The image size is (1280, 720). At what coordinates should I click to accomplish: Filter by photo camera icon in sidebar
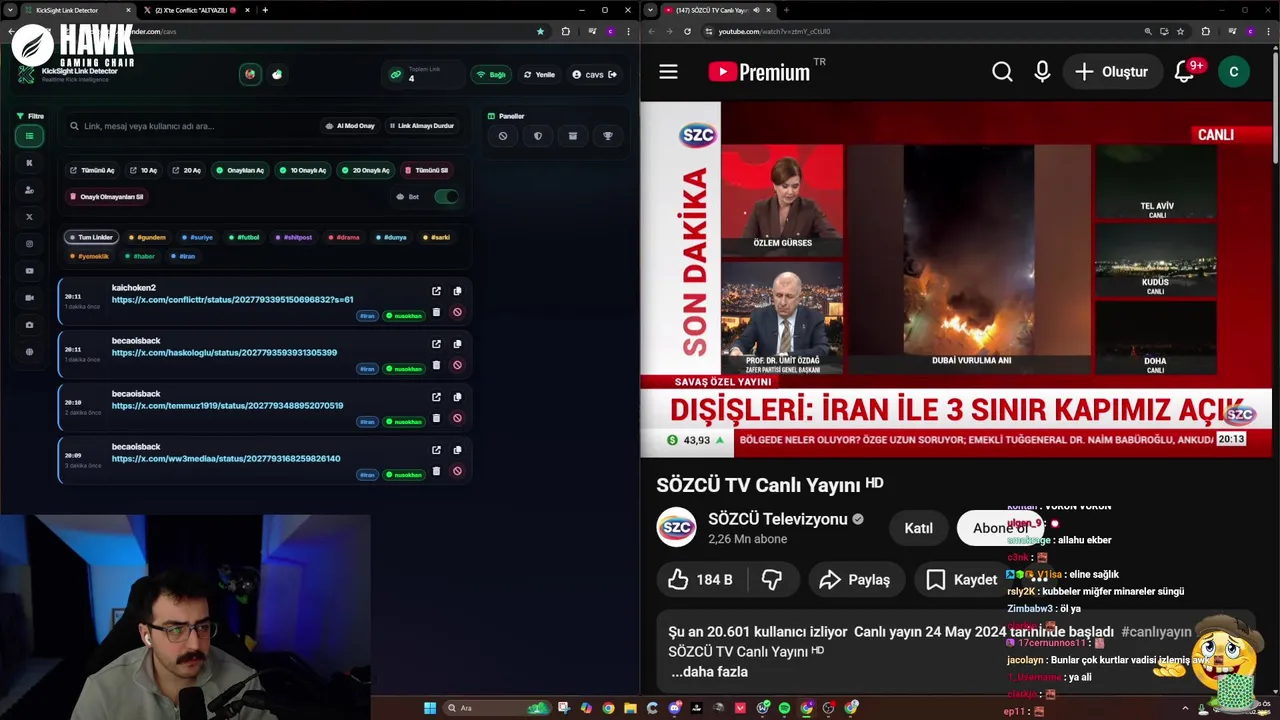tap(29, 325)
